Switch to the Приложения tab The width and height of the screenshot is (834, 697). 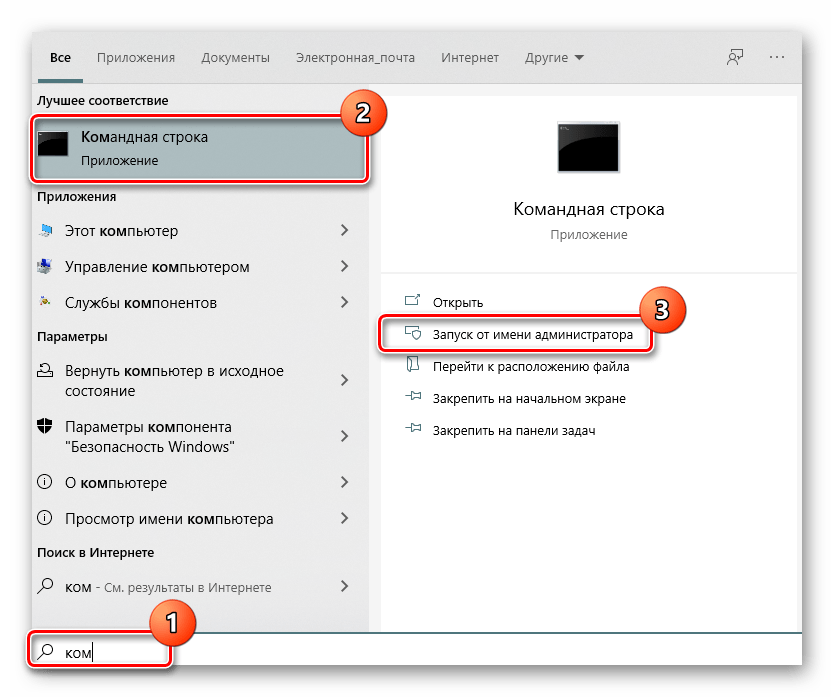[x=136, y=58]
